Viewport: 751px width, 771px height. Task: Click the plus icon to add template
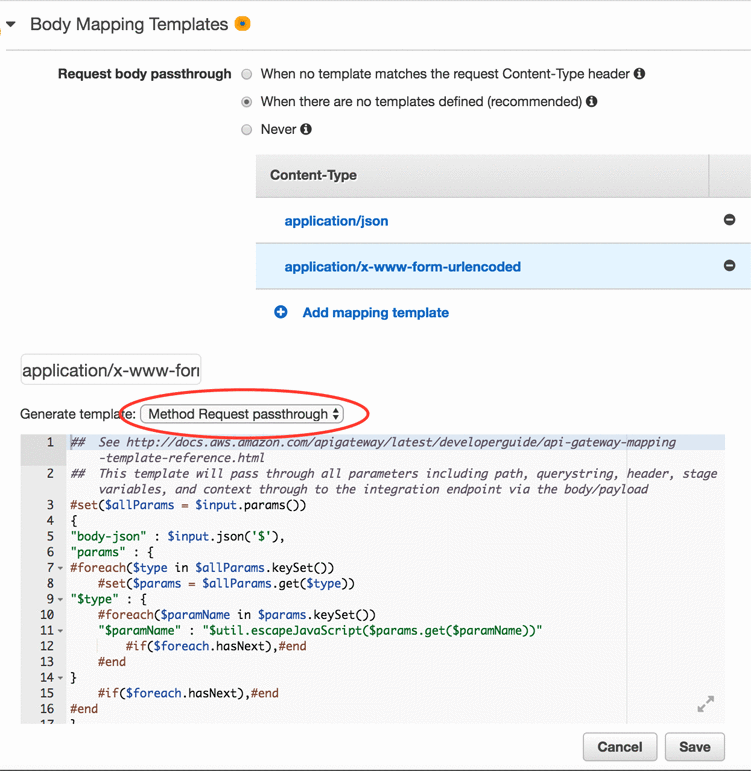tap(281, 312)
